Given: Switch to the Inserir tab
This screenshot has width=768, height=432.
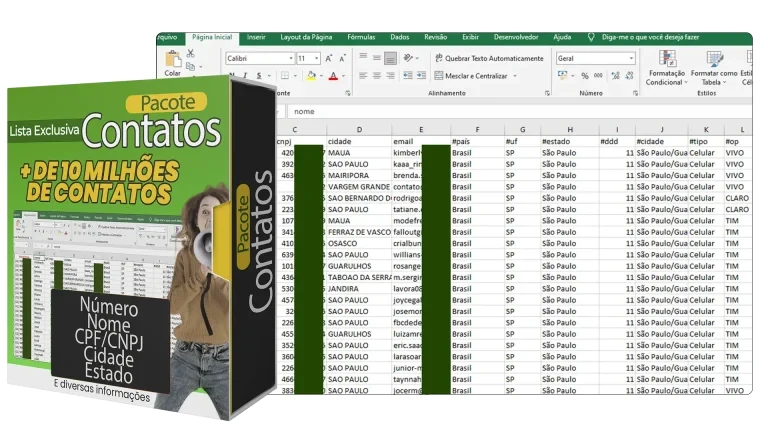Looking at the screenshot, I should click(256, 37).
